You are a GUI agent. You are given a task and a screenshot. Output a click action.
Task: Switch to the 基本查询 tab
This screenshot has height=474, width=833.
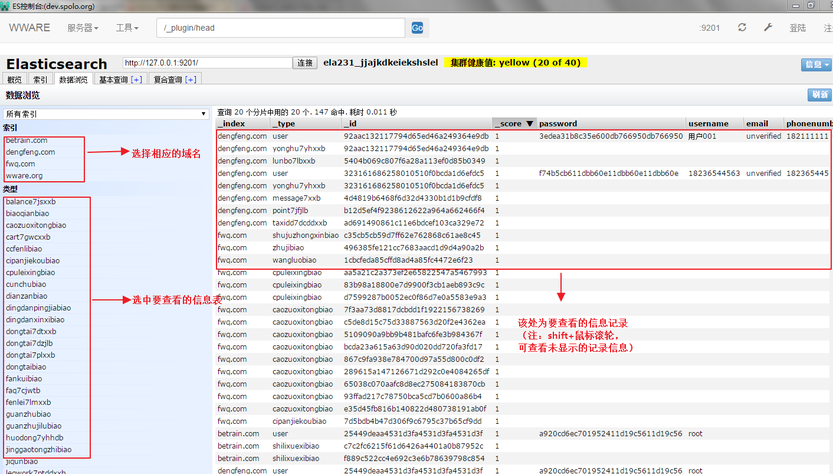113,80
